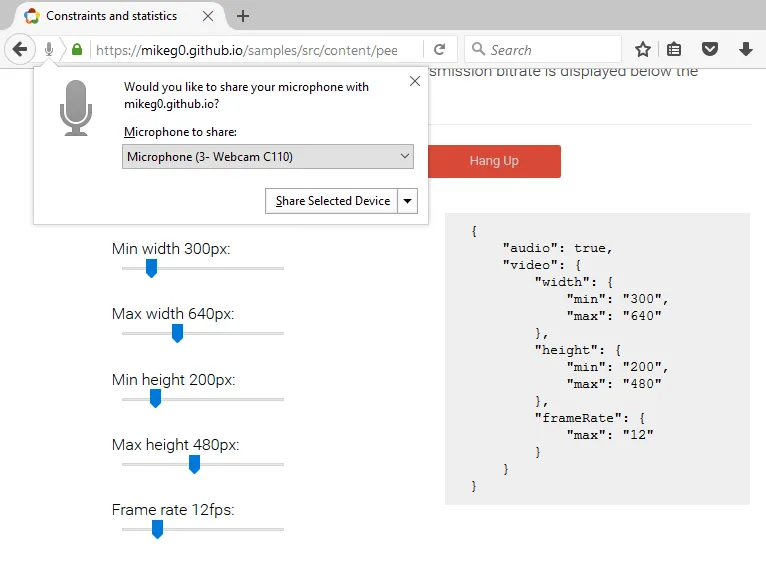The height and width of the screenshot is (570, 766).
Task: Click the microphone permission icon in address bar
Action: point(49,49)
